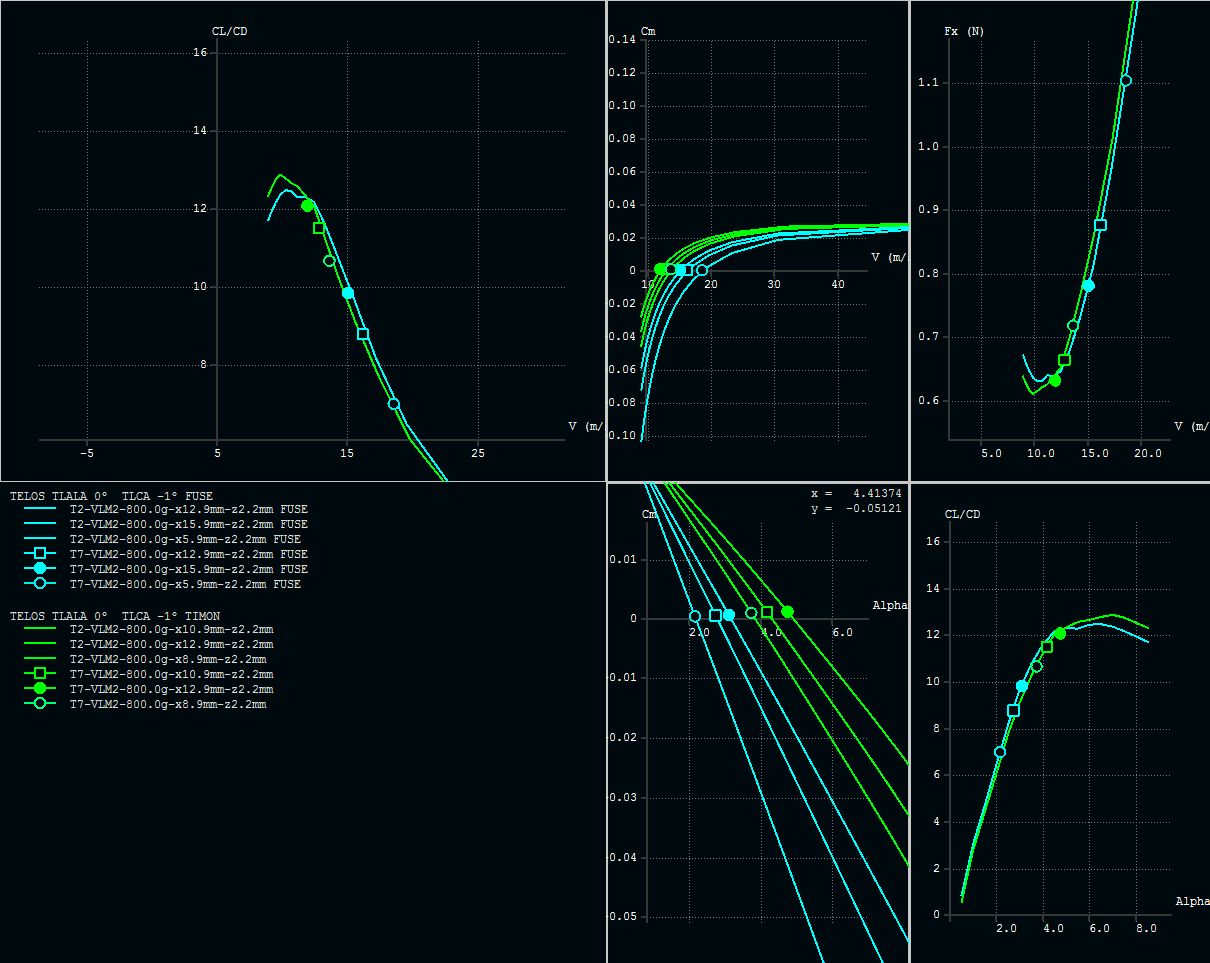Click the 1.1 tick label on Fx axis
Screen dimensions: 1210x963
929,83
